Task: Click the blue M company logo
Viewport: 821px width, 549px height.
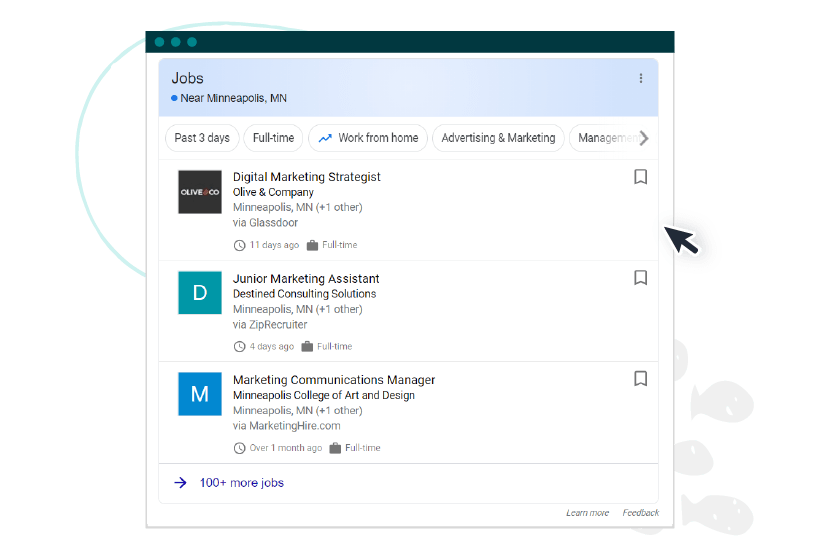Action: 199,394
